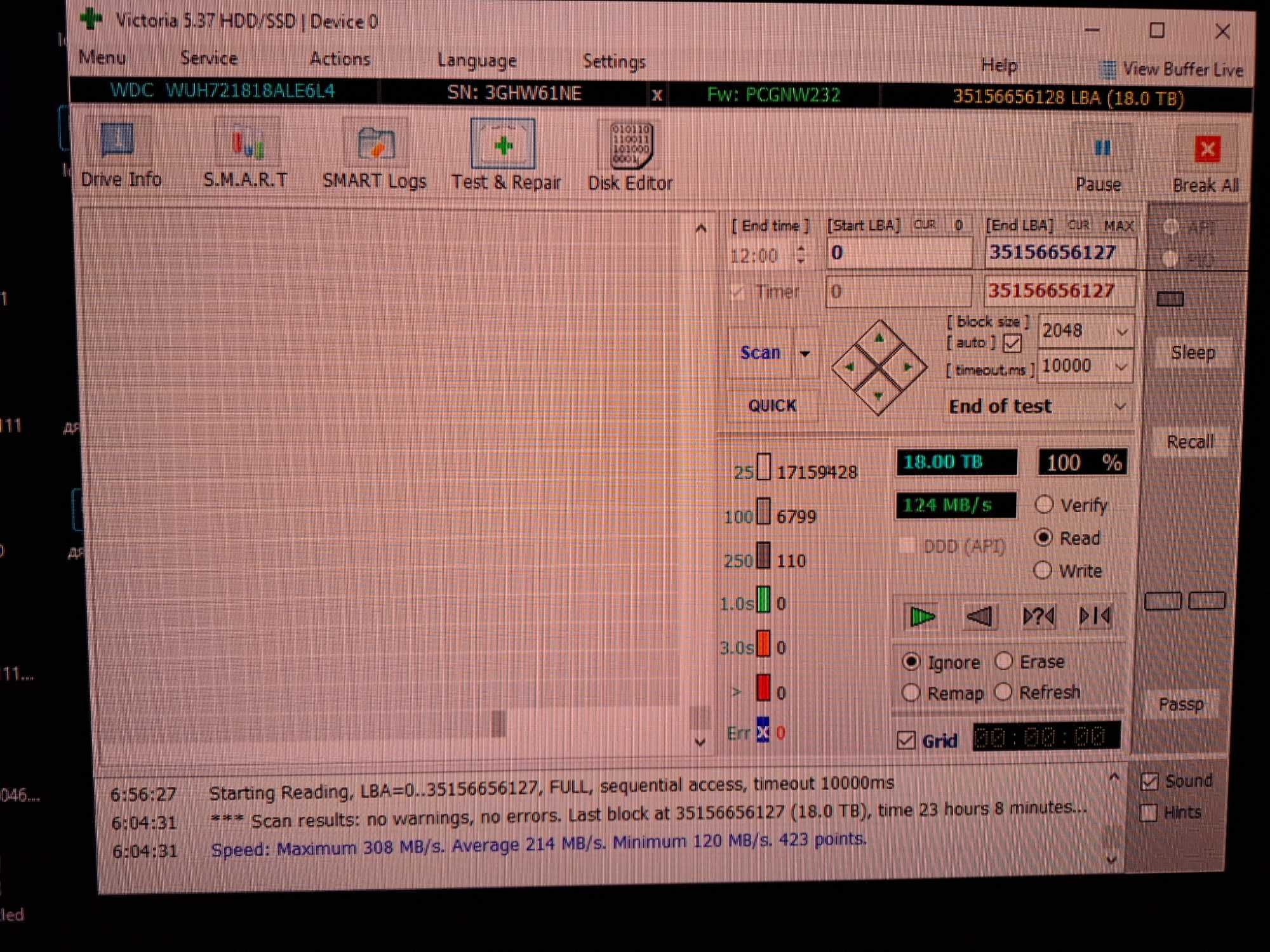Click the End time spinner arrows
Screen dimensions: 1270x952
pos(801,255)
